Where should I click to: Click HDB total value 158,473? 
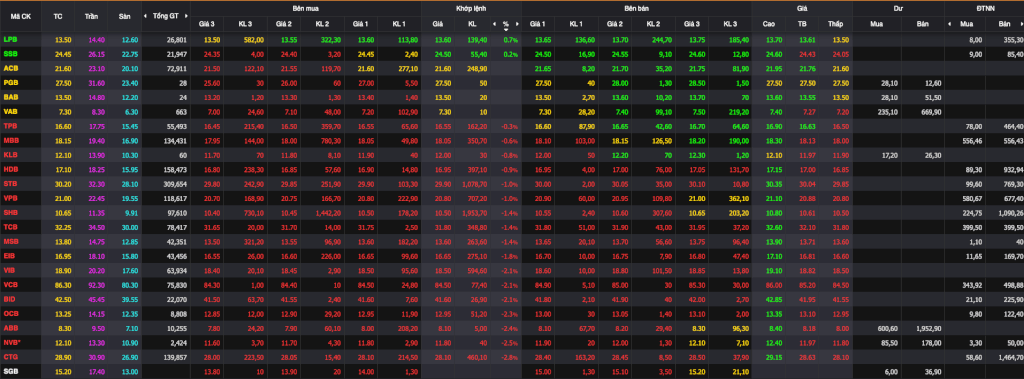175,169
